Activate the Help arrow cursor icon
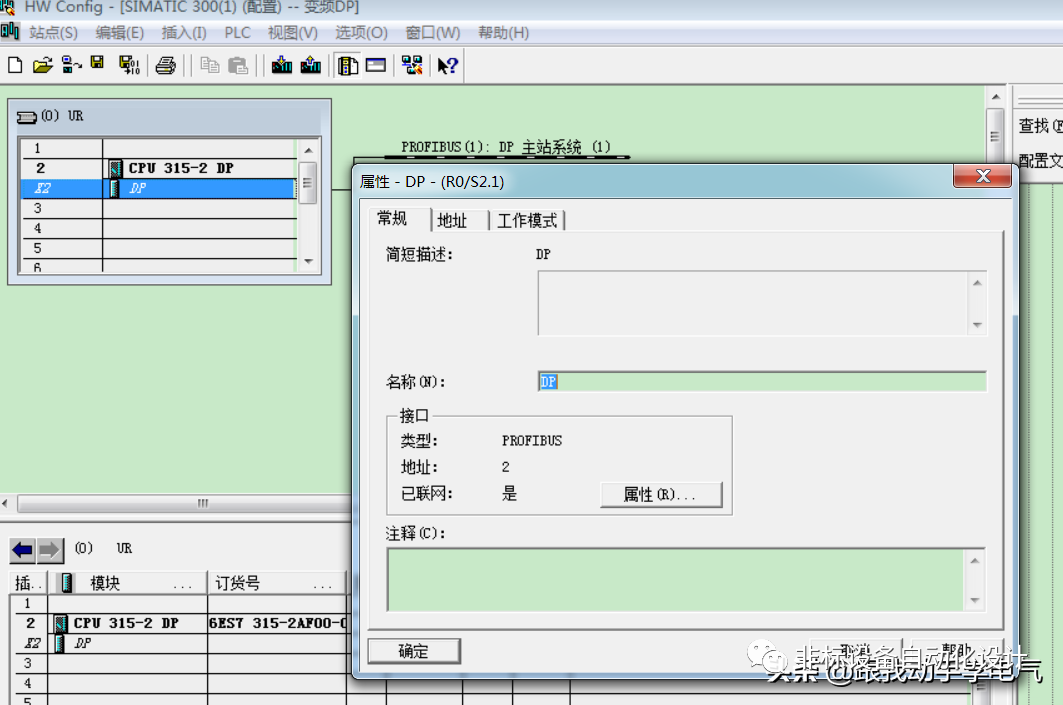The image size is (1063, 705). click(446, 64)
